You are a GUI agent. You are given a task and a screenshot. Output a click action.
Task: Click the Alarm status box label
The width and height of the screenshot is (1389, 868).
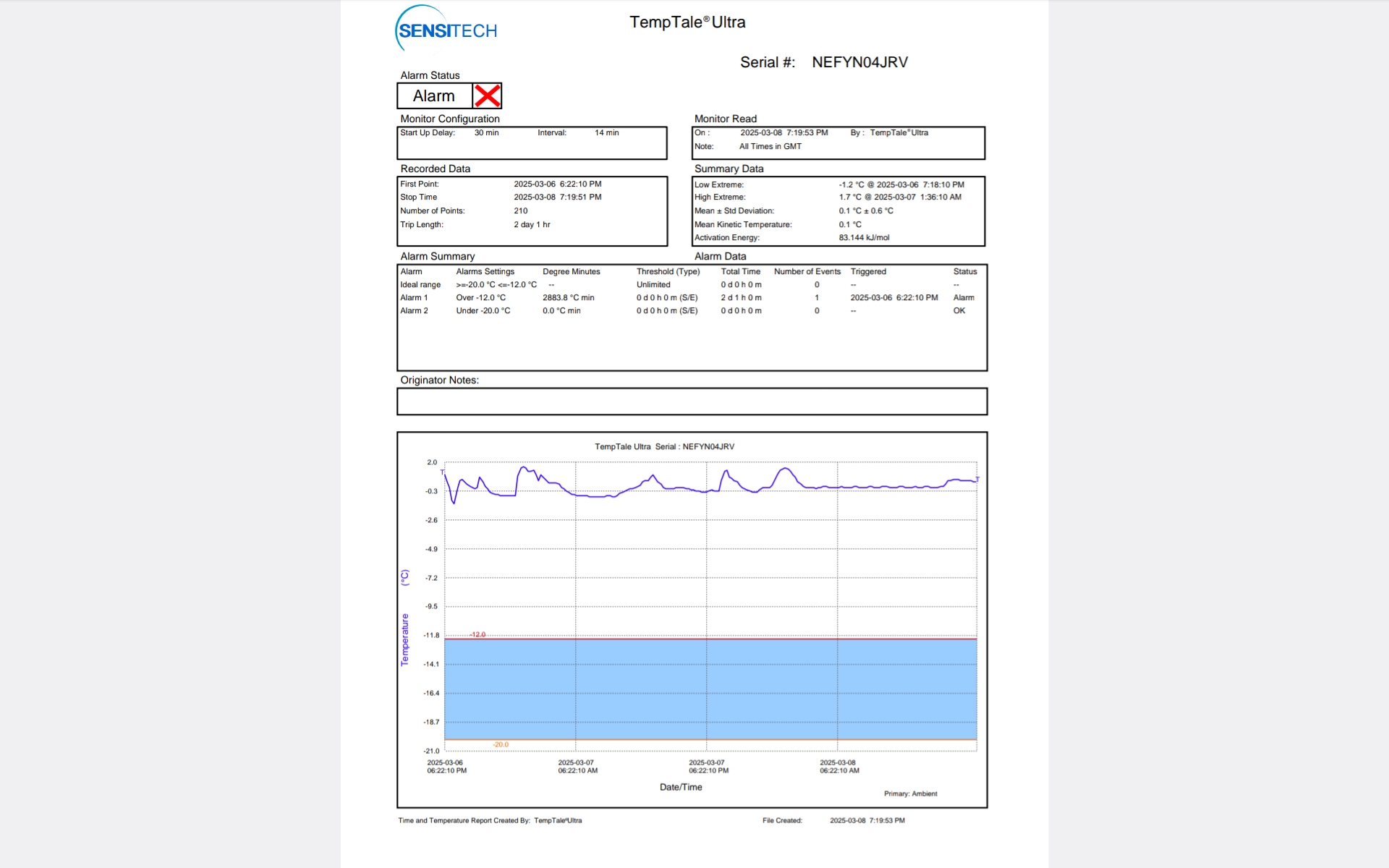(433, 95)
